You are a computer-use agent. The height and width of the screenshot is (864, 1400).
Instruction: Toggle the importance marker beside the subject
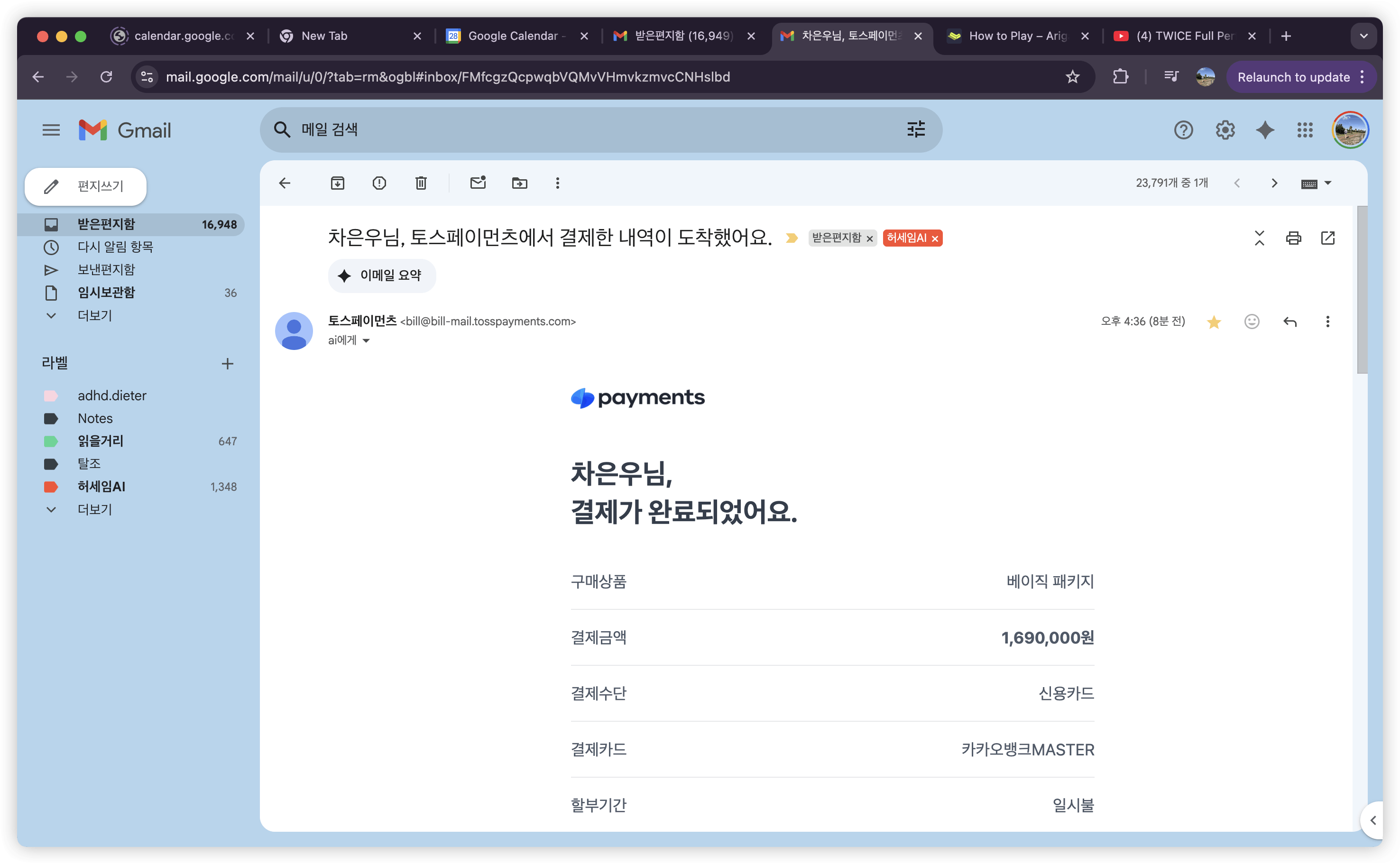[x=792, y=238]
